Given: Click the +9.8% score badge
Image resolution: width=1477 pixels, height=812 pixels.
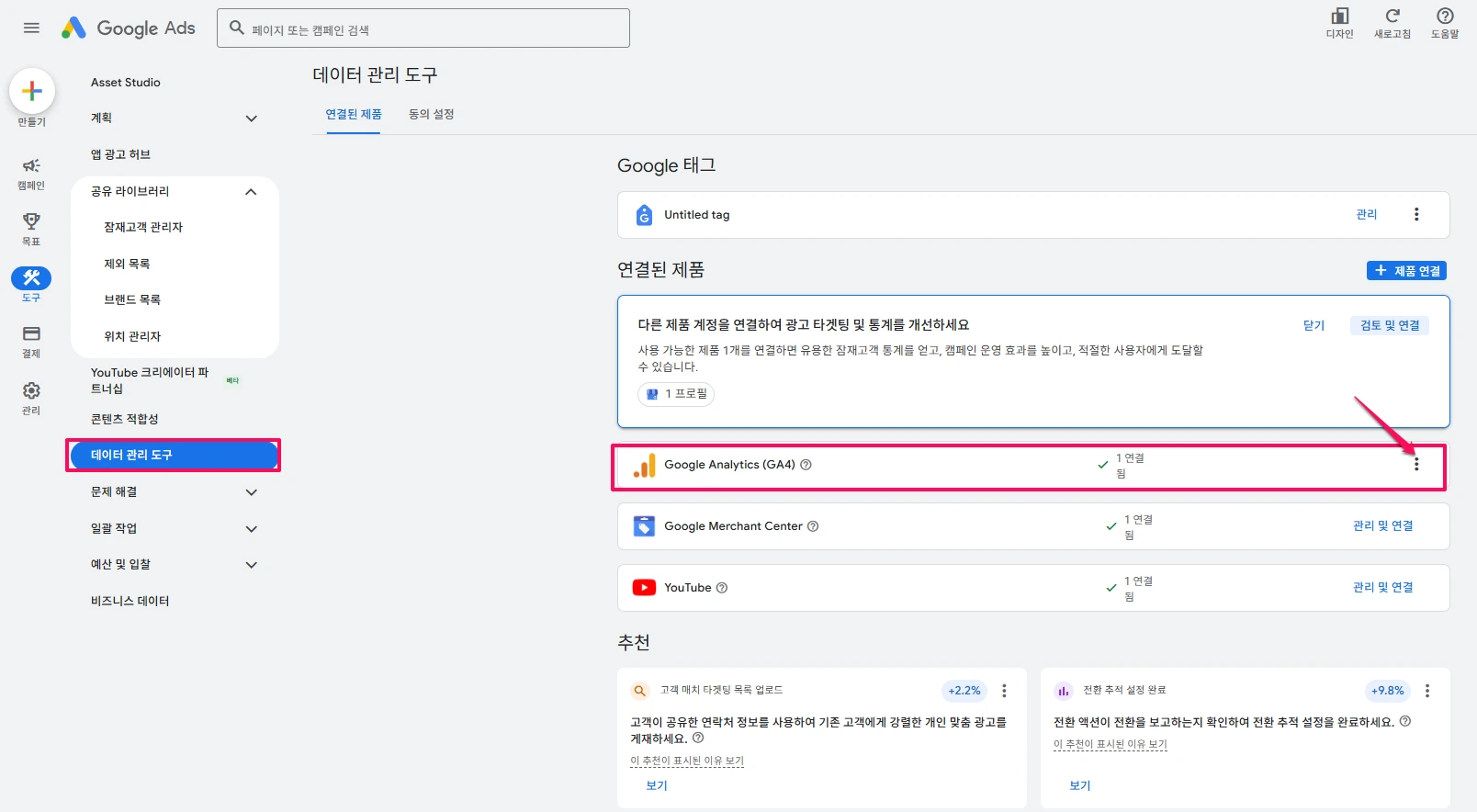Looking at the screenshot, I should [x=1388, y=691].
